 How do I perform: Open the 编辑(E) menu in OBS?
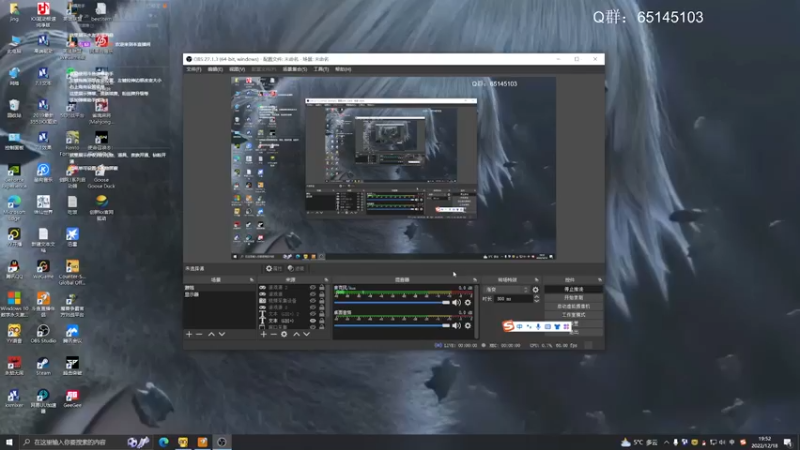pyautogui.click(x=215, y=69)
